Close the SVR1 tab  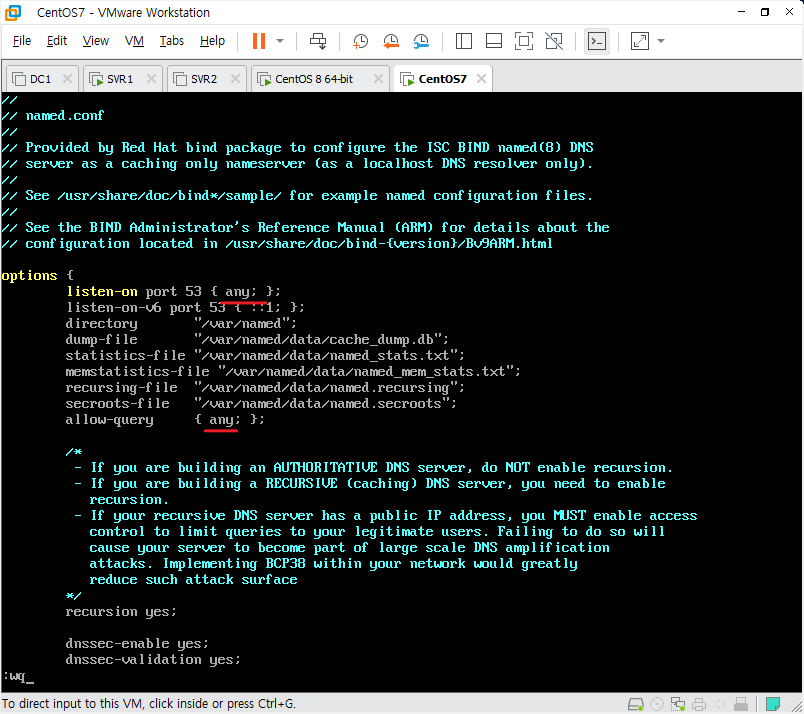point(151,78)
